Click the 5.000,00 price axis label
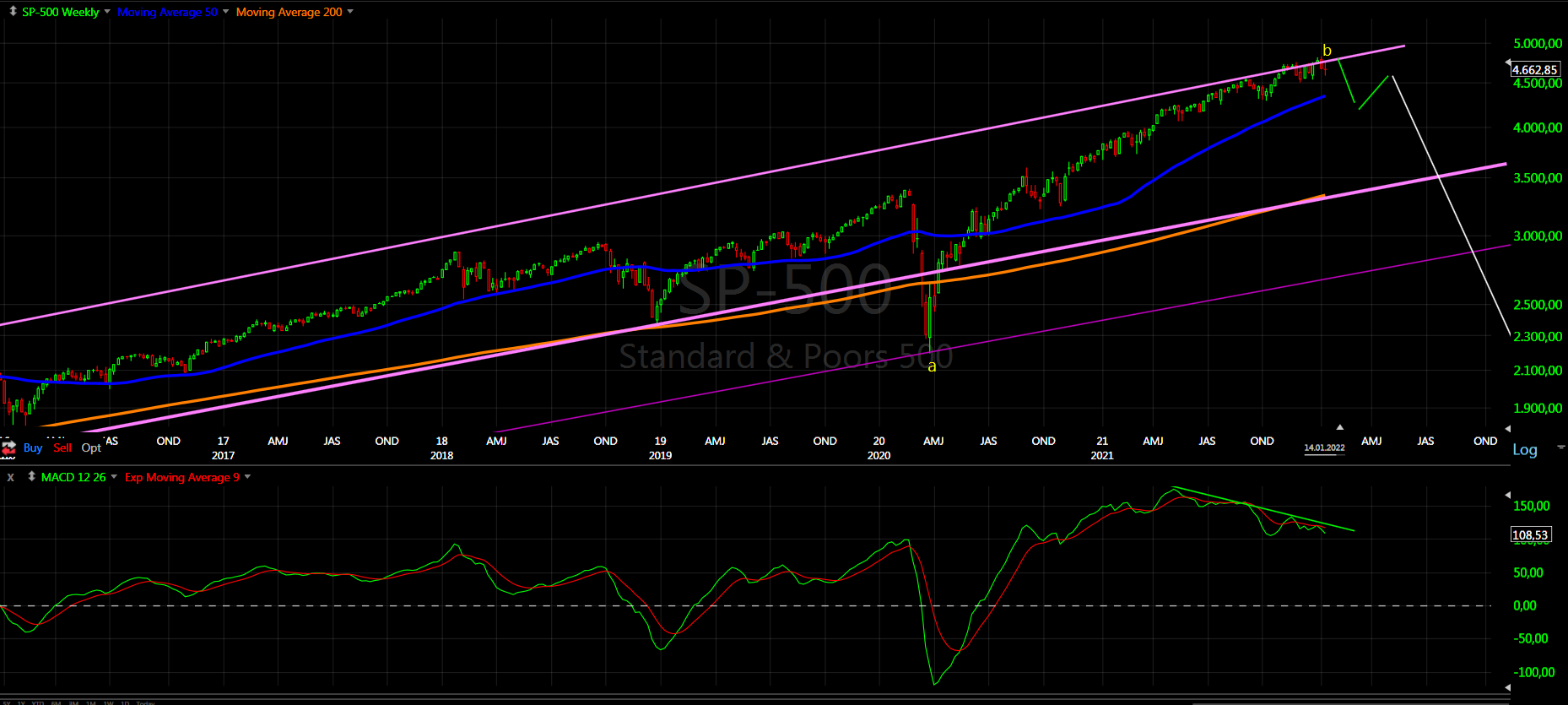This screenshot has height=705, width=1568. [x=1538, y=43]
